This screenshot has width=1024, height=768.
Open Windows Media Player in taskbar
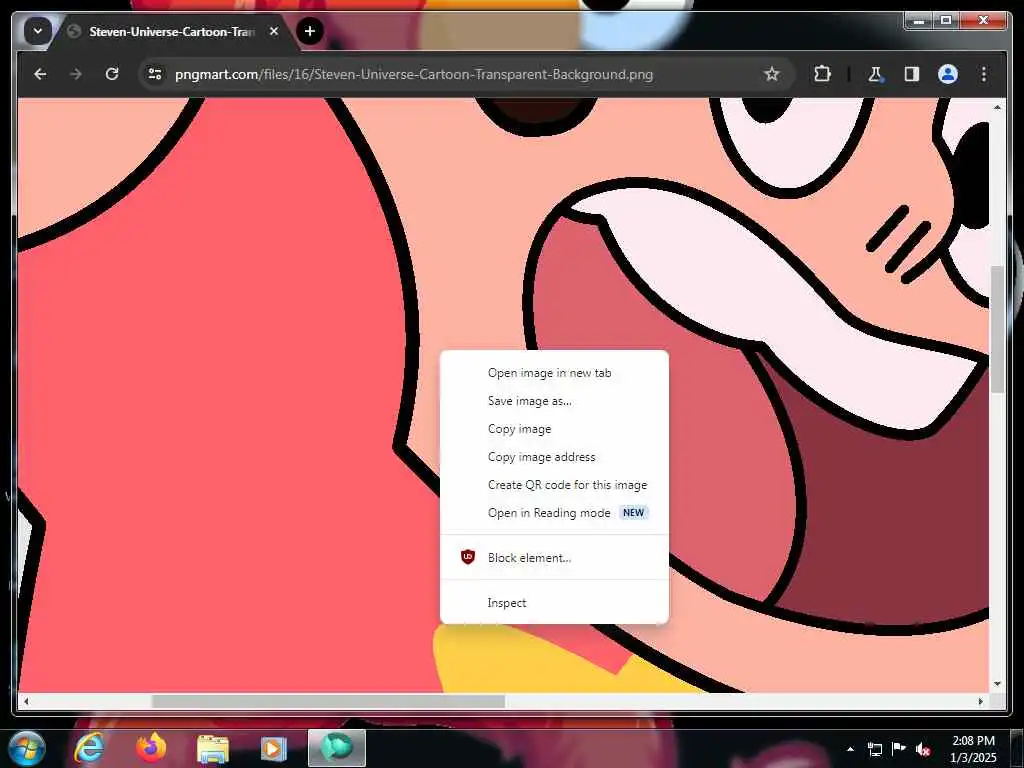tap(274, 748)
